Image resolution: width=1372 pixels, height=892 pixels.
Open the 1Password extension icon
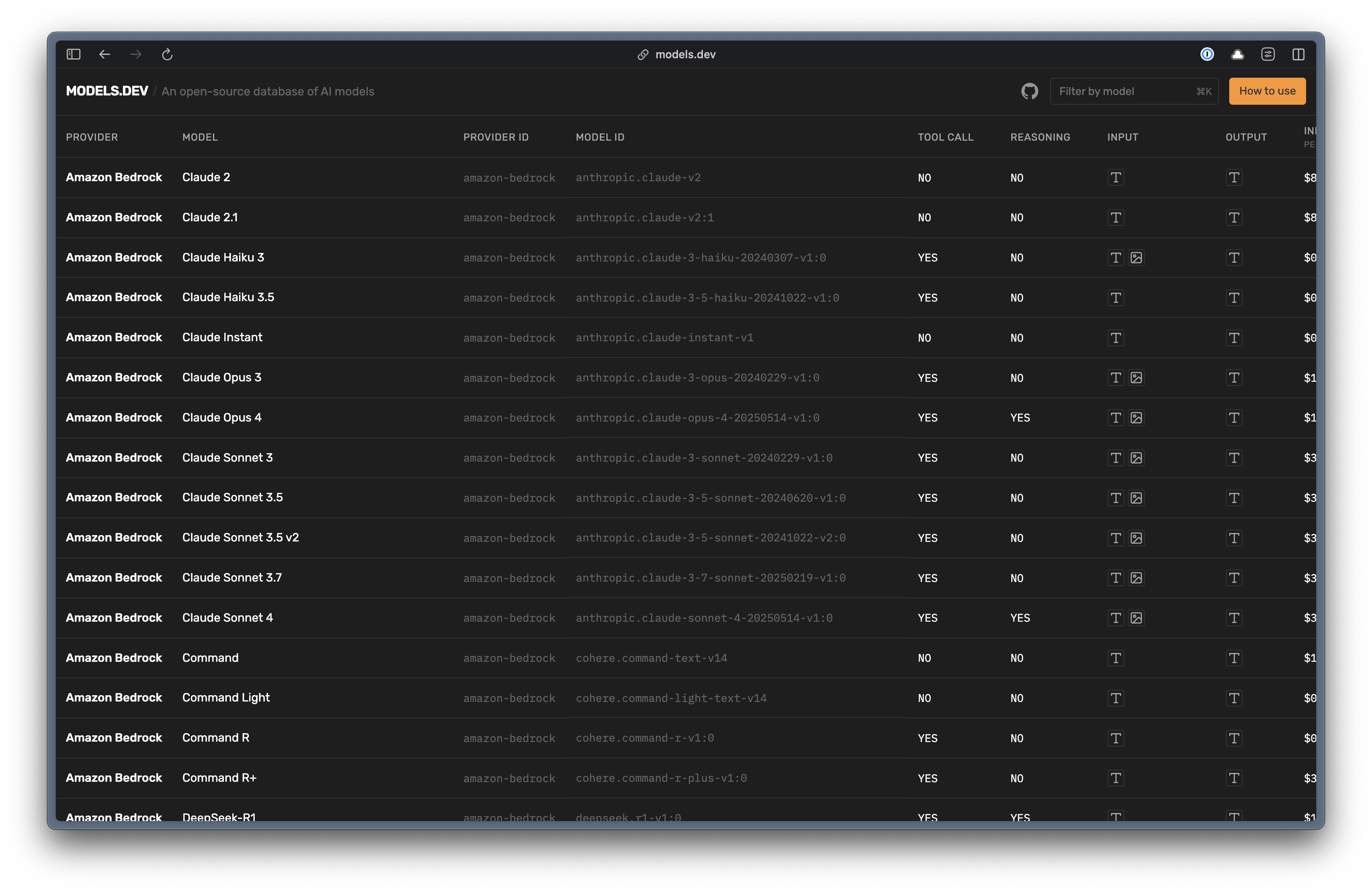(1206, 54)
